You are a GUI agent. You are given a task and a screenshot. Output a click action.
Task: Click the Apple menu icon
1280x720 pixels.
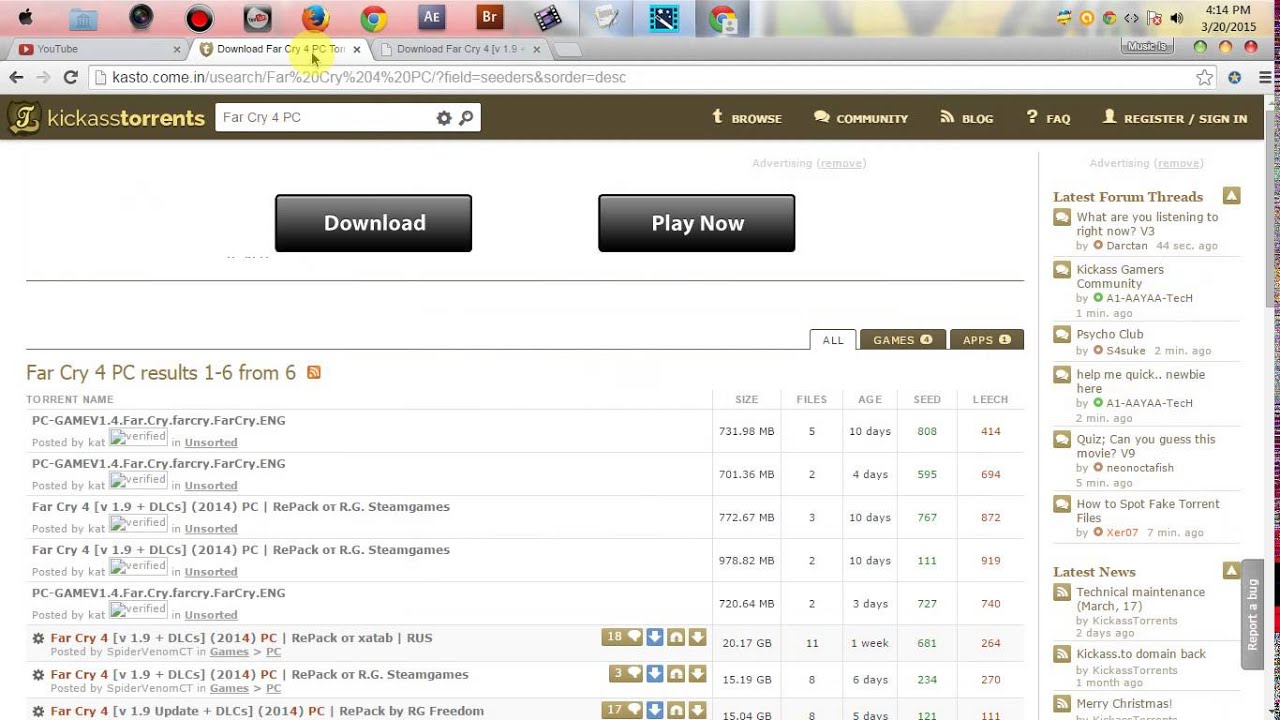click(x=25, y=17)
